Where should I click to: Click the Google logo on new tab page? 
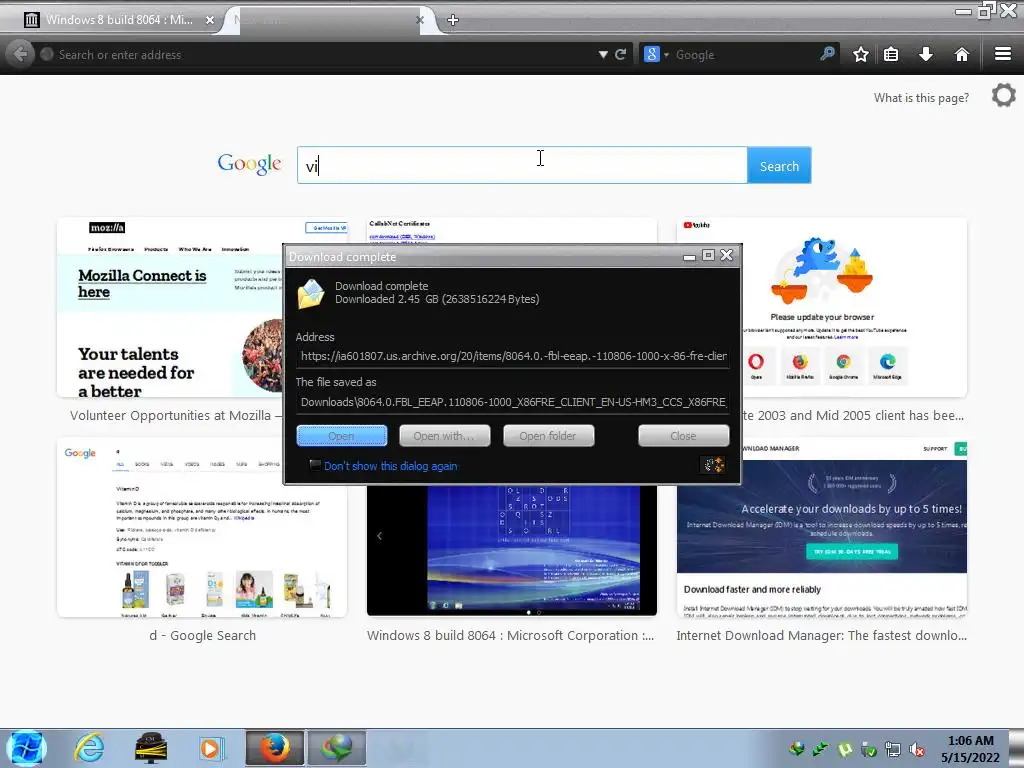pyautogui.click(x=249, y=164)
